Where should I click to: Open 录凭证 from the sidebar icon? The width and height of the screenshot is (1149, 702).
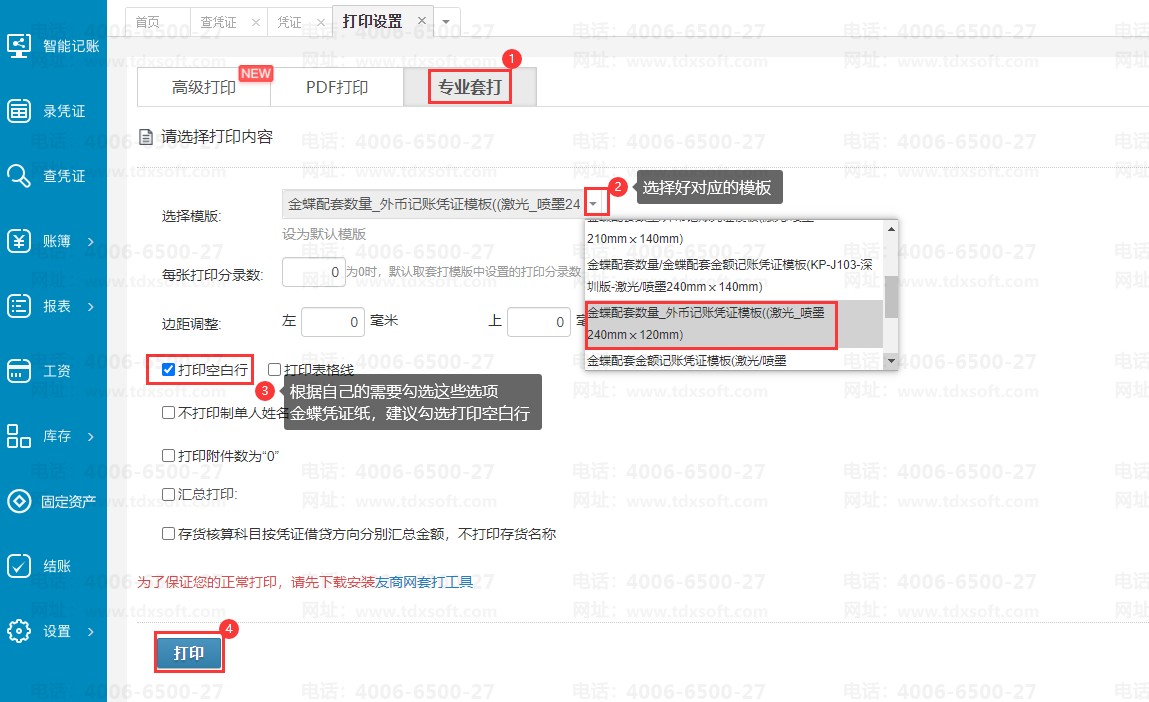tap(19, 111)
